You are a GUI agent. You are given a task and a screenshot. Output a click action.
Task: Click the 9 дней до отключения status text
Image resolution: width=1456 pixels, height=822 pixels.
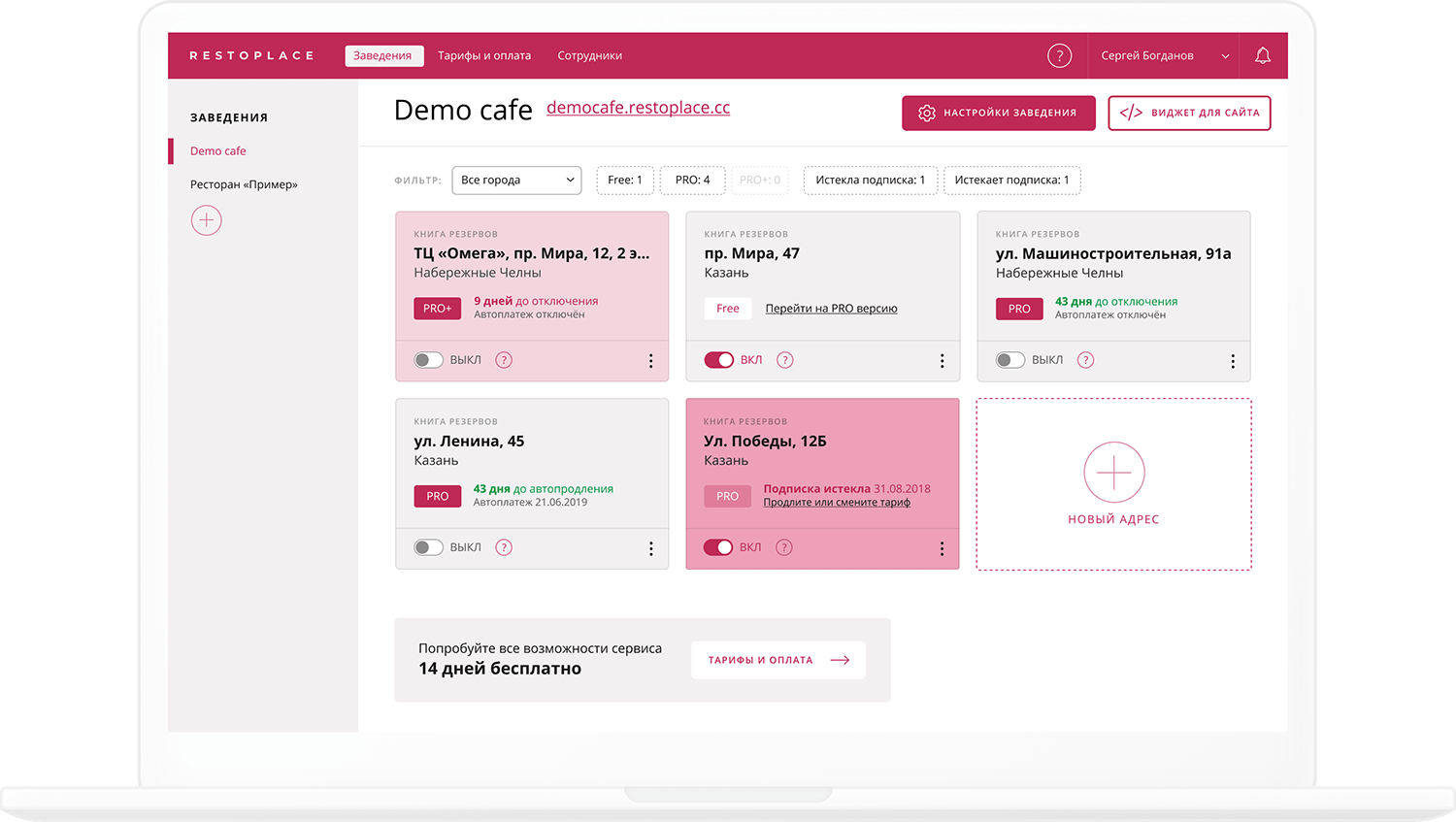point(536,301)
